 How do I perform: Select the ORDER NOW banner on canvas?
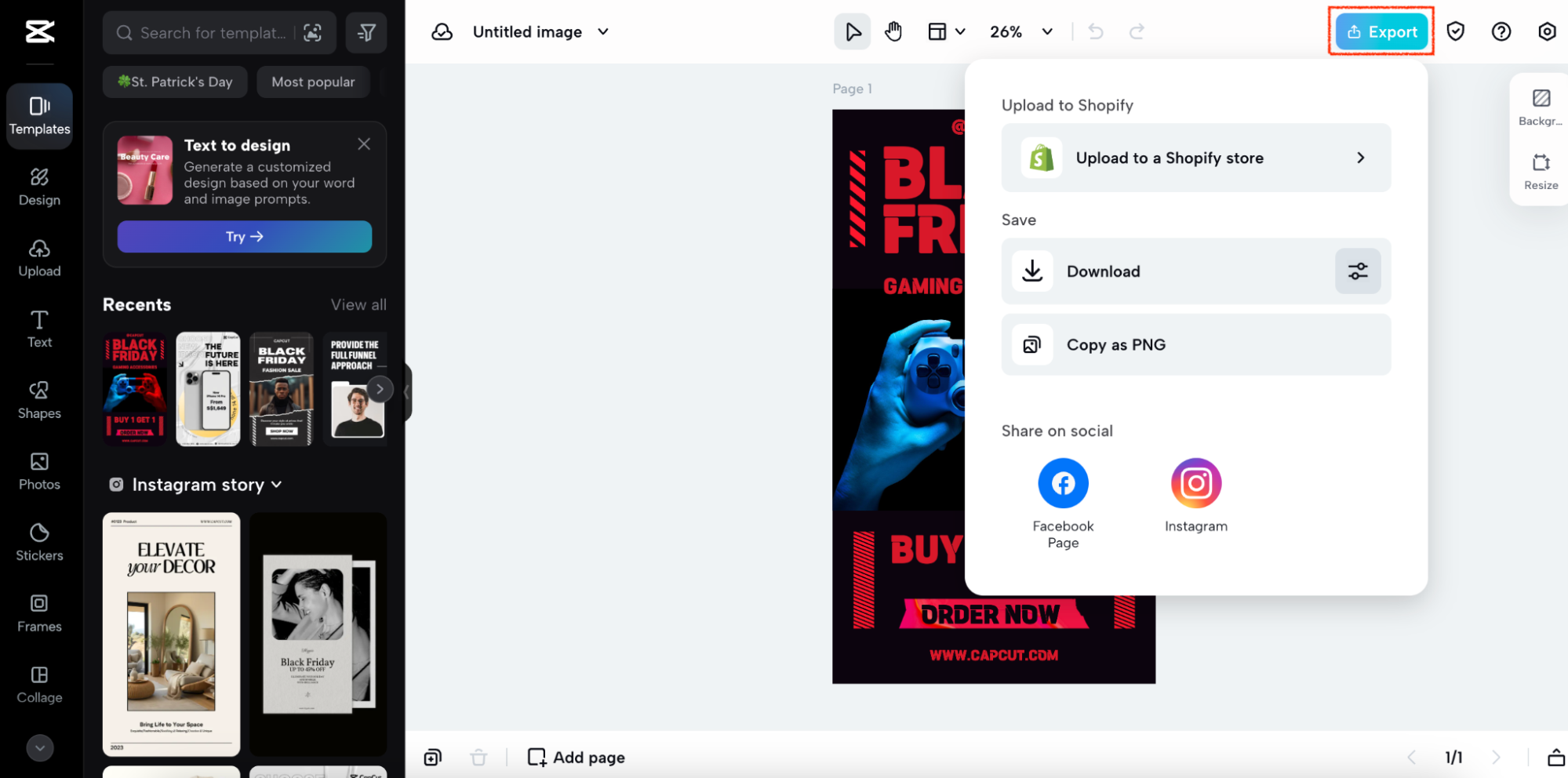pos(993,614)
